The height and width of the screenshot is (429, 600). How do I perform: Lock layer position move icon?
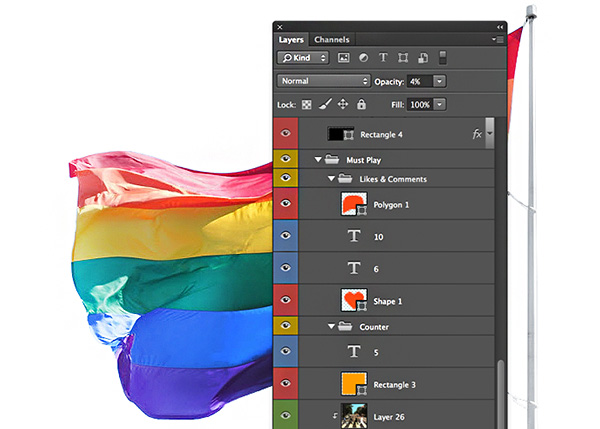click(343, 104)
